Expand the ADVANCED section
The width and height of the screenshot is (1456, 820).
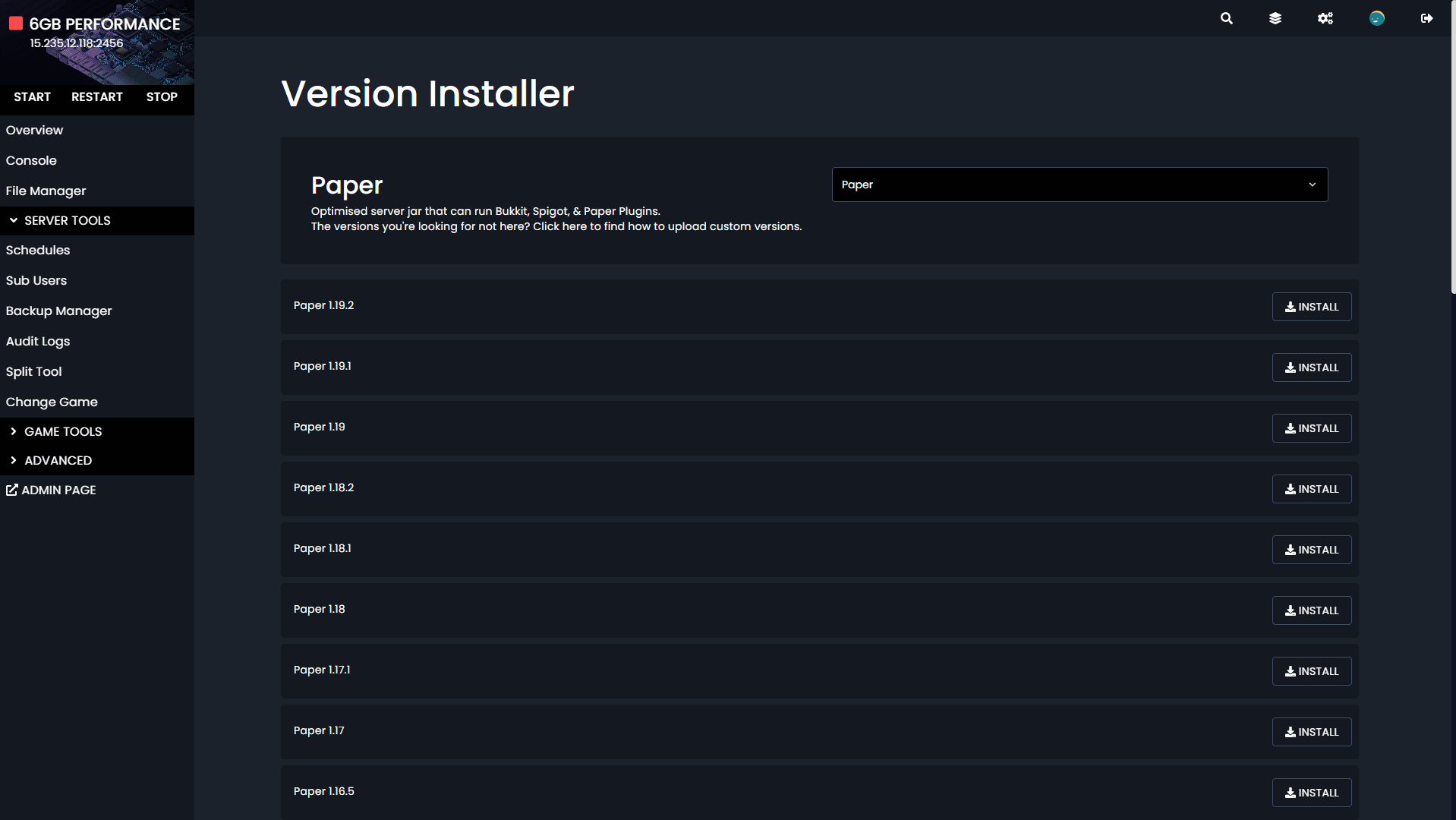(x=97, y=460)
